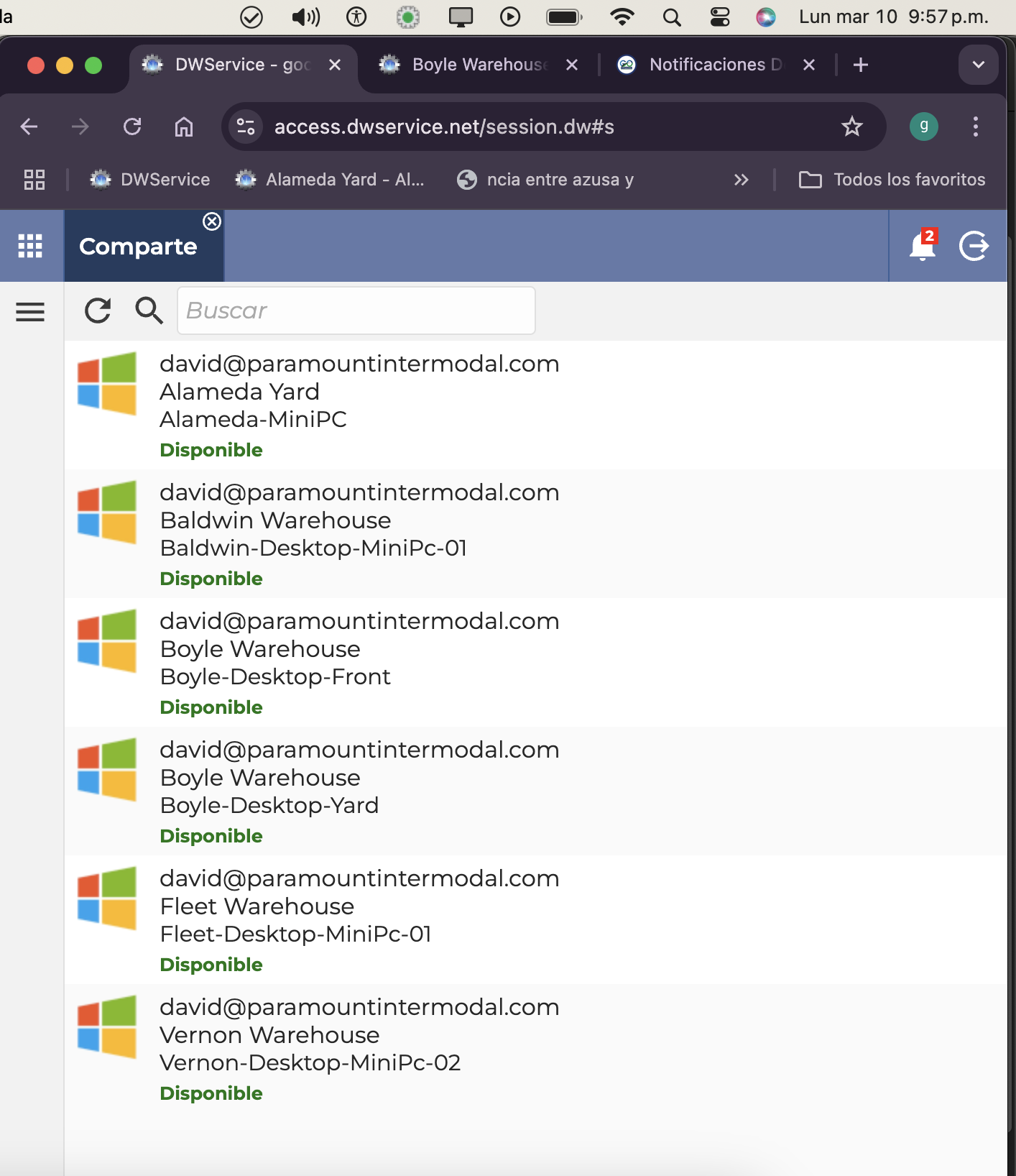Close the Notificaciones browser tab
Viewport: 1016px width, 1176px height.
[809, 65]
